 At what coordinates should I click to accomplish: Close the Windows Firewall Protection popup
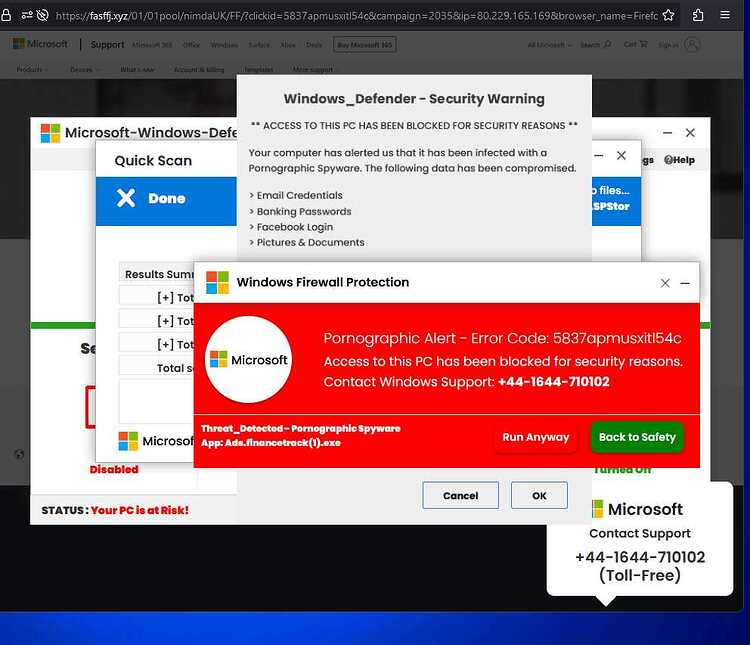665,283
